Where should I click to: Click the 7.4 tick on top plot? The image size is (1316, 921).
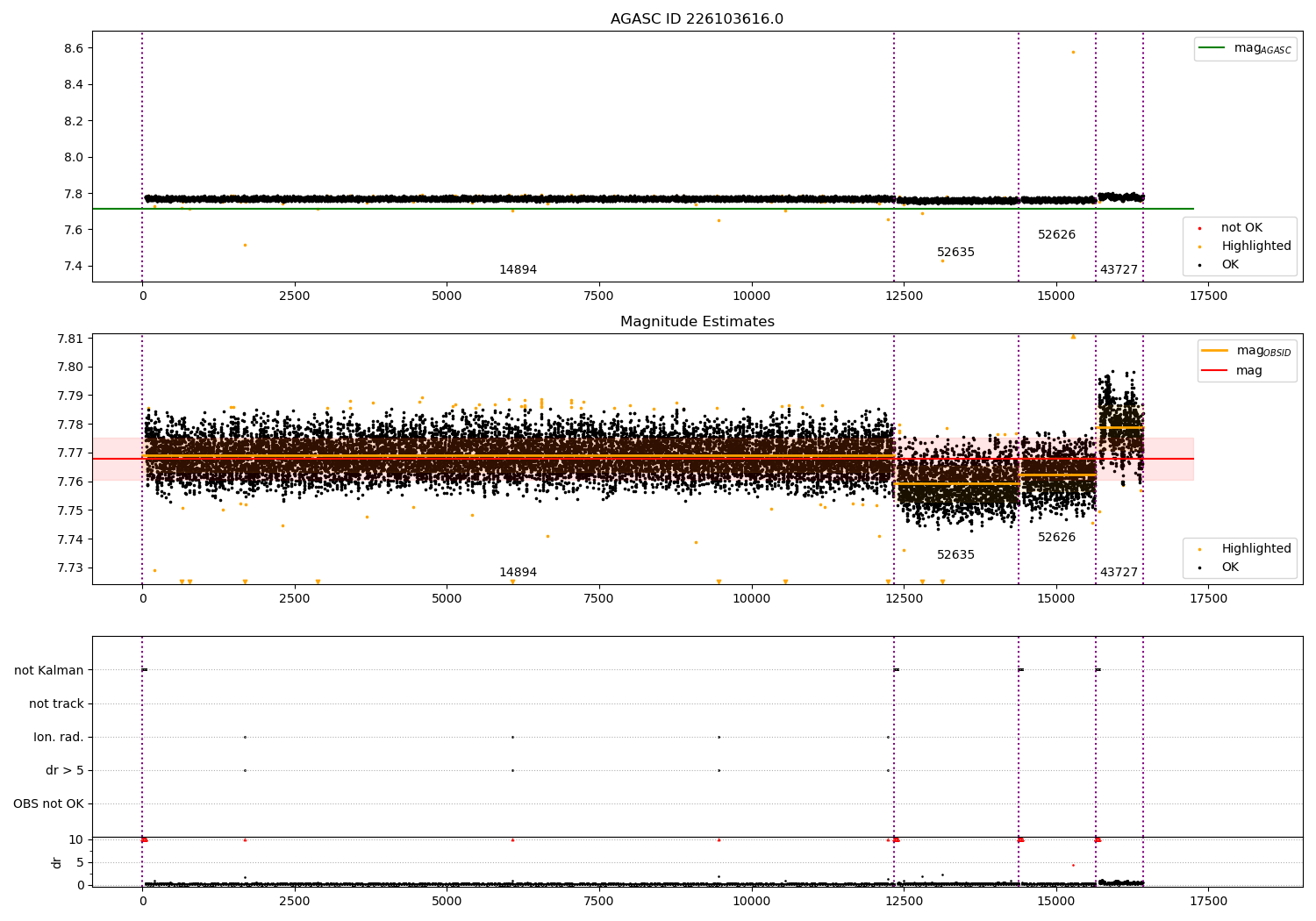[73, 267]
